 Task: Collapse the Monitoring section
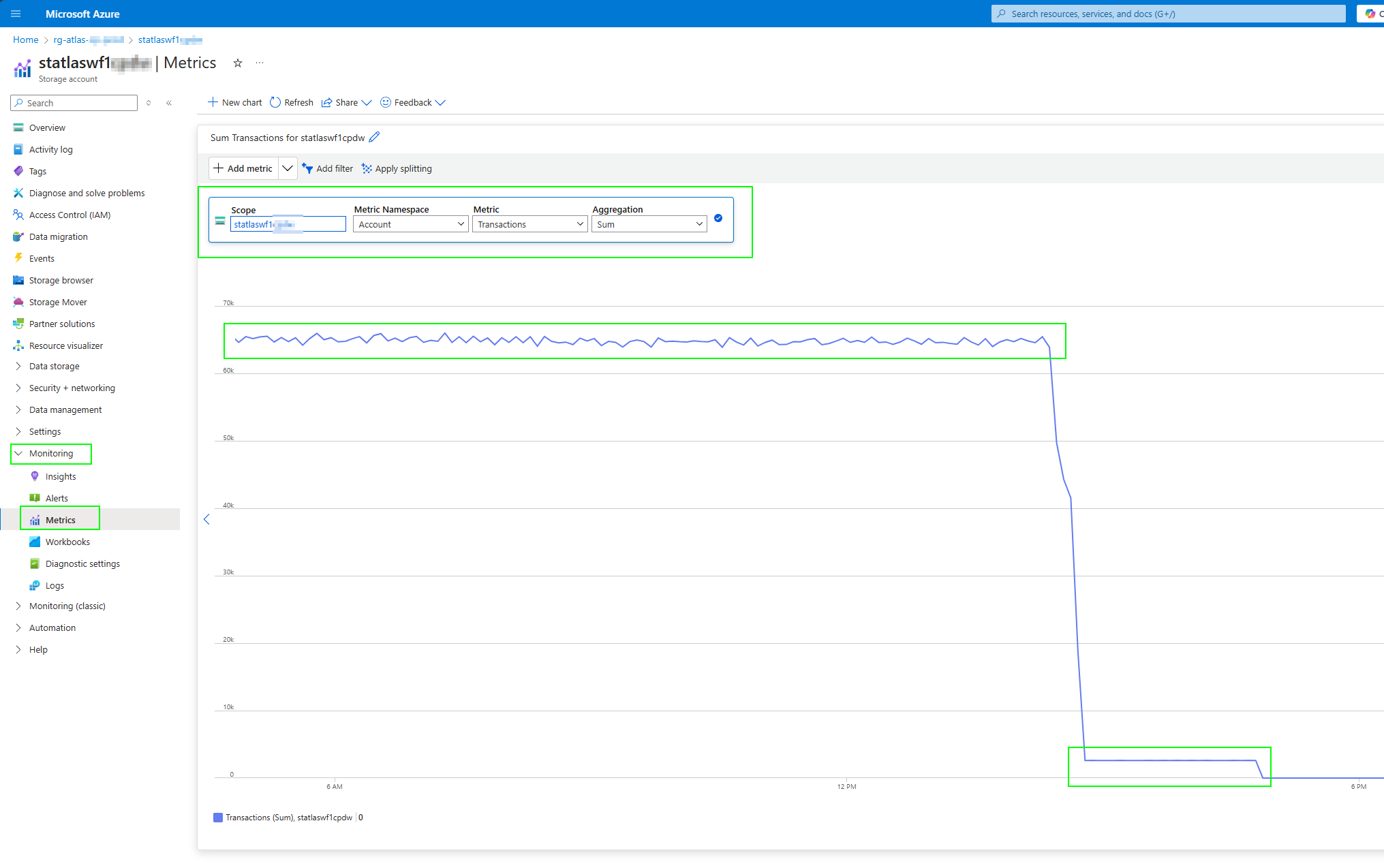[x=50, y=453]
